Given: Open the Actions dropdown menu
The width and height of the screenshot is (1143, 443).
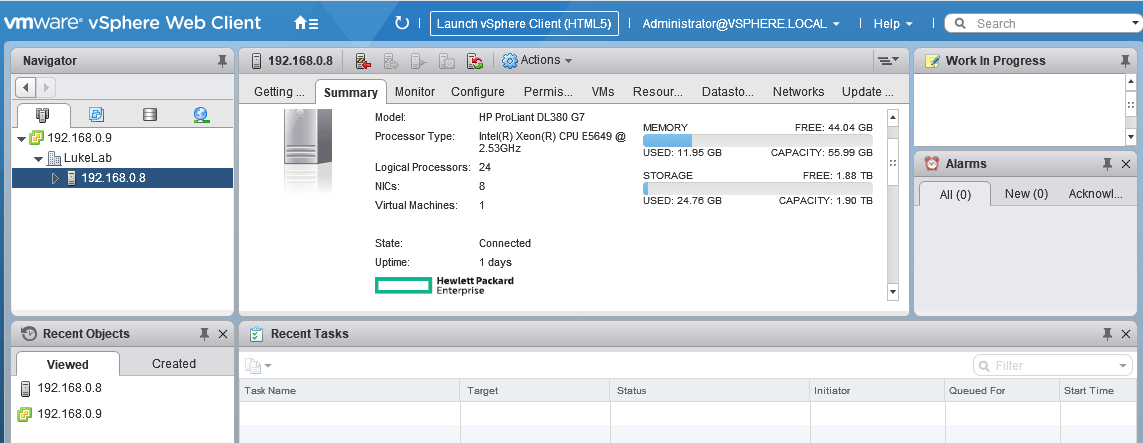Looking at the screenshot, I should [537, 60].
